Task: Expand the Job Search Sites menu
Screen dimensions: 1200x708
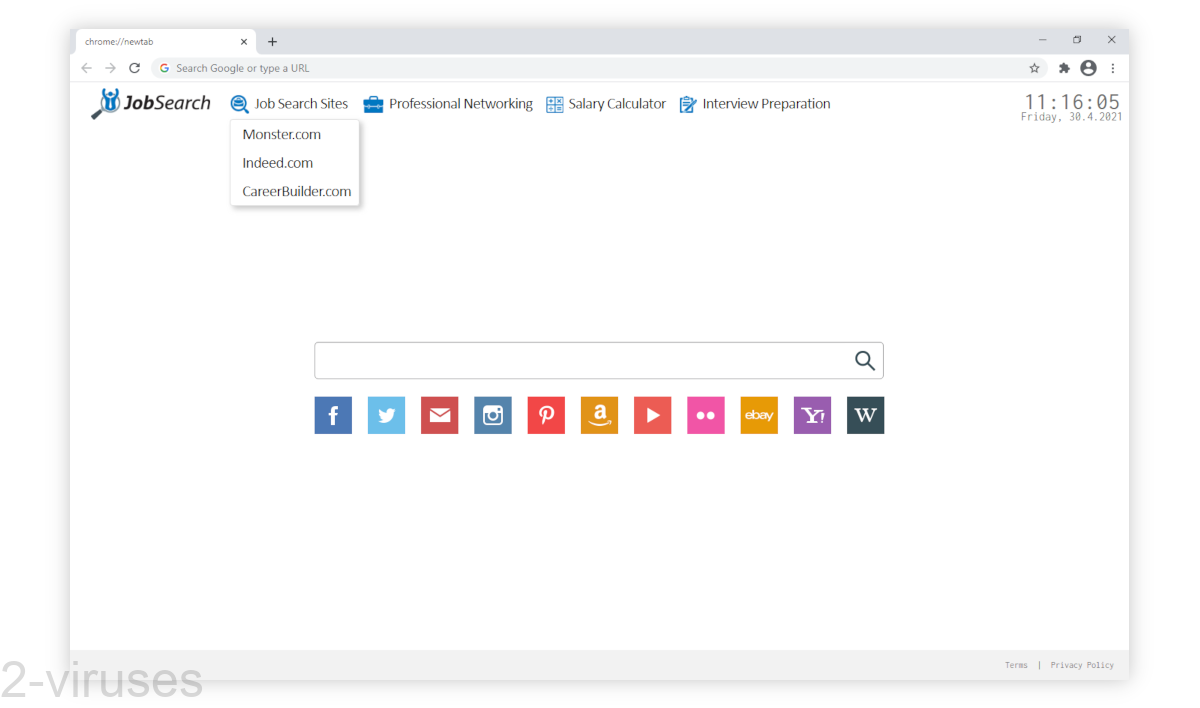Action: pyautogui.click(x=300, y=103)
